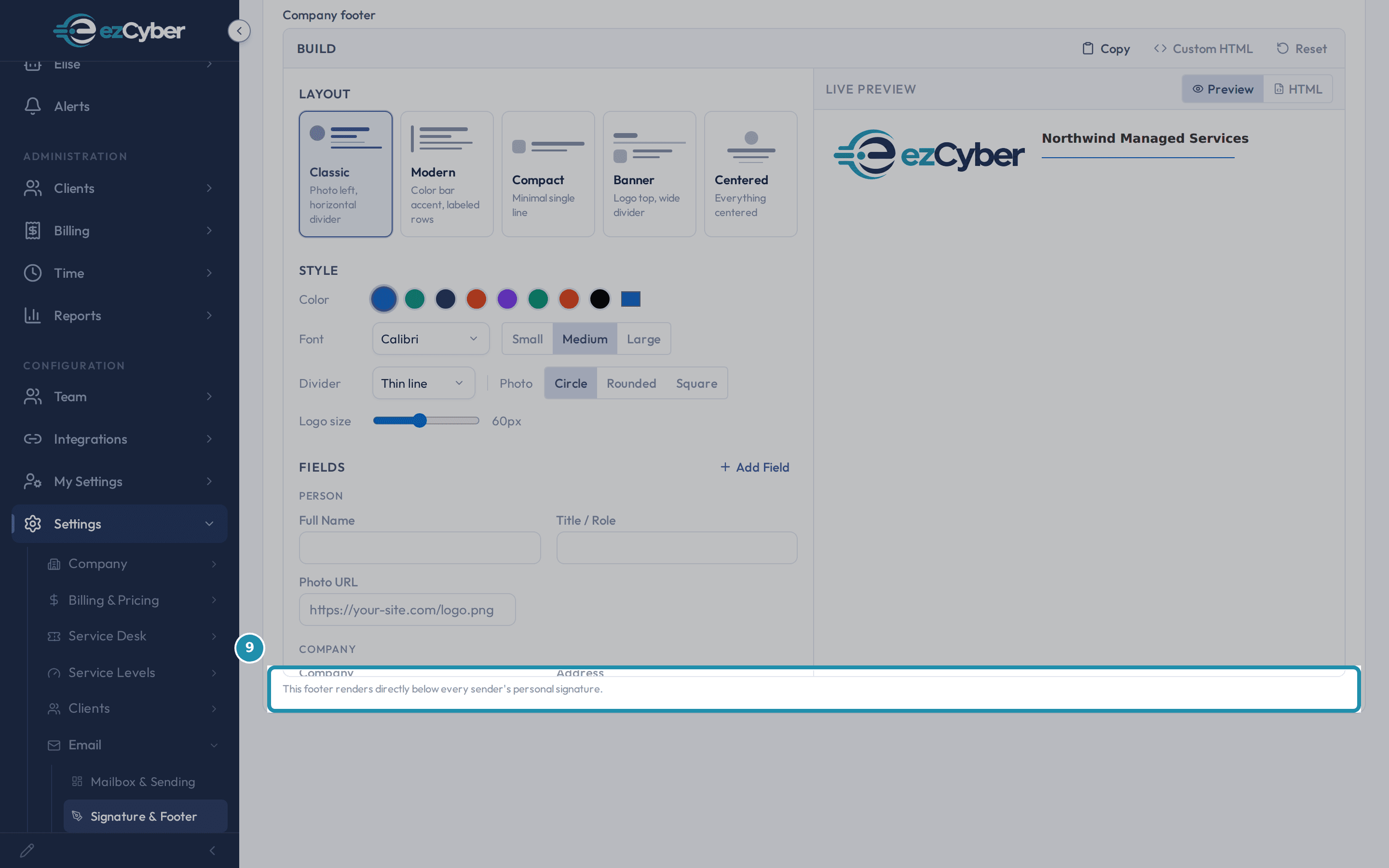Set photo shape to Rounded
The width and height of the screenshot is (1389, 868).
pyautogui.click(x=631, y=383)
